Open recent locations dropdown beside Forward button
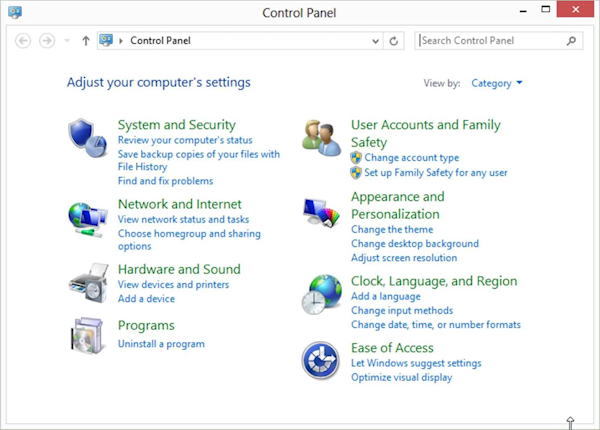This screenshot has height=430, width=600. tap(67, 41)
